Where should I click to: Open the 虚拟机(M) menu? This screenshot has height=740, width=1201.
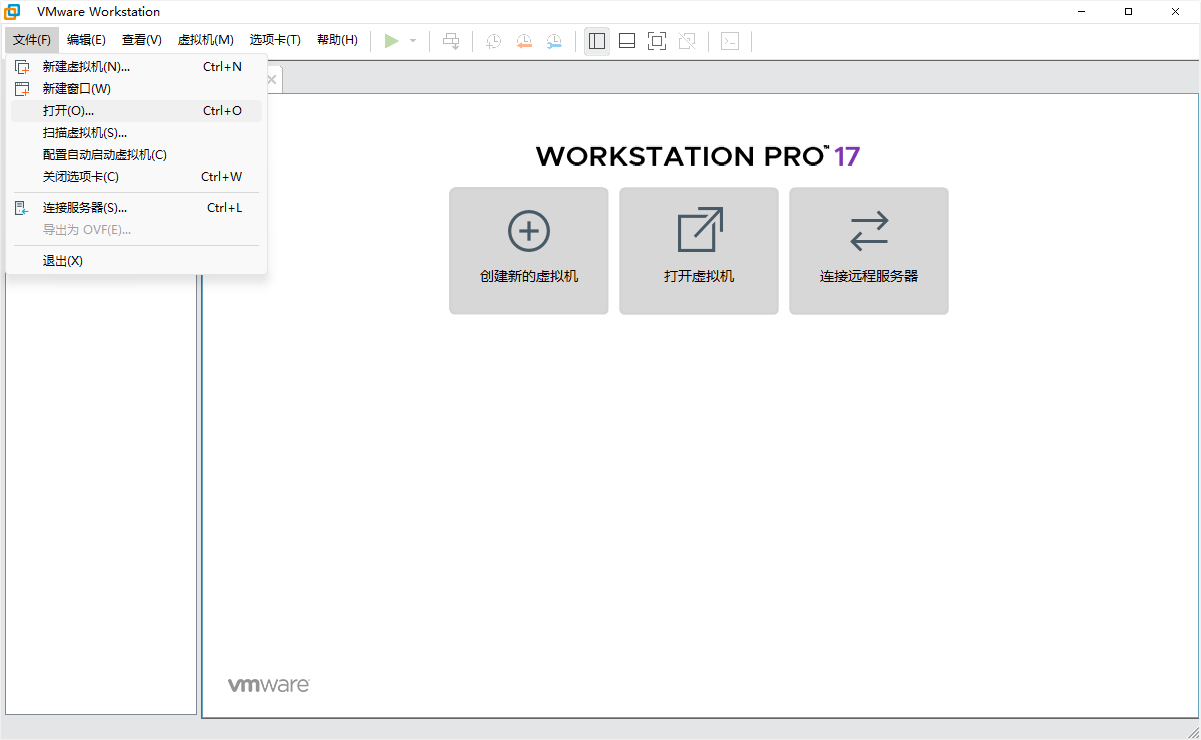[x=206, y=40]
